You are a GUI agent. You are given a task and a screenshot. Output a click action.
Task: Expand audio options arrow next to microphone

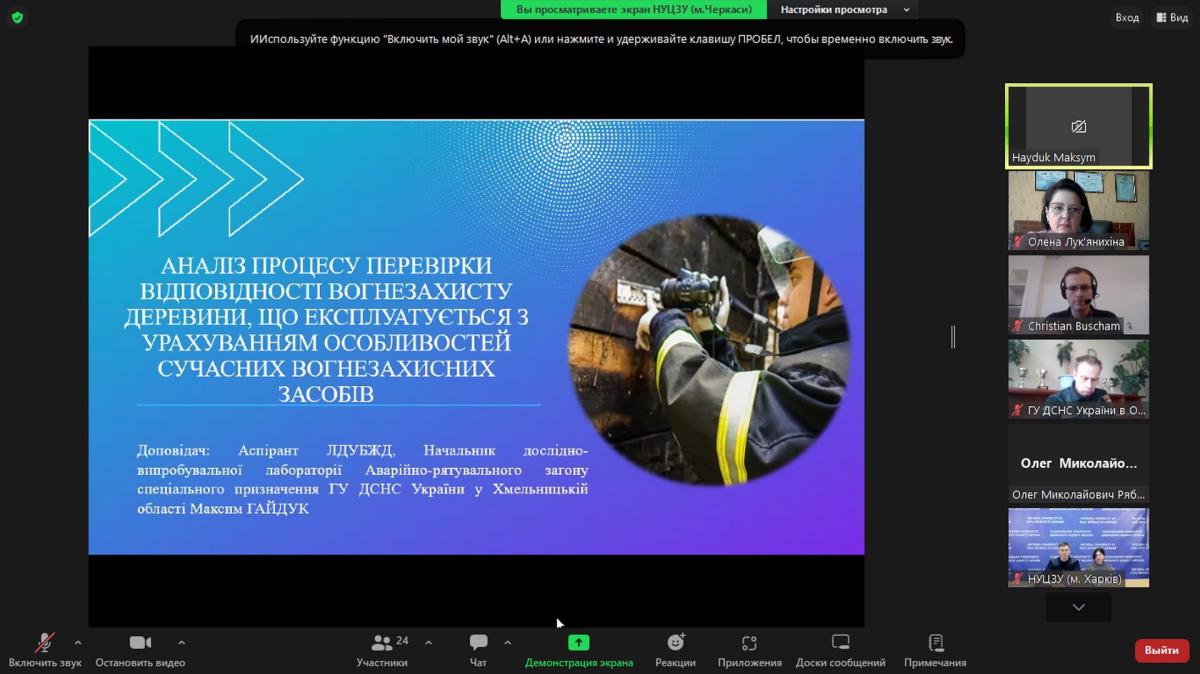click(78, 642)
